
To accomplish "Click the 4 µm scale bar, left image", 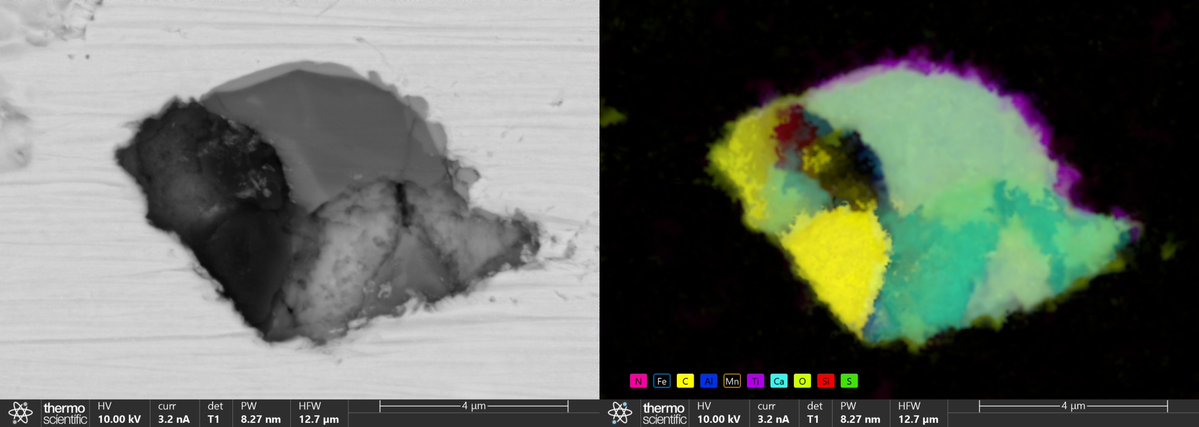I will click(474, 406).
